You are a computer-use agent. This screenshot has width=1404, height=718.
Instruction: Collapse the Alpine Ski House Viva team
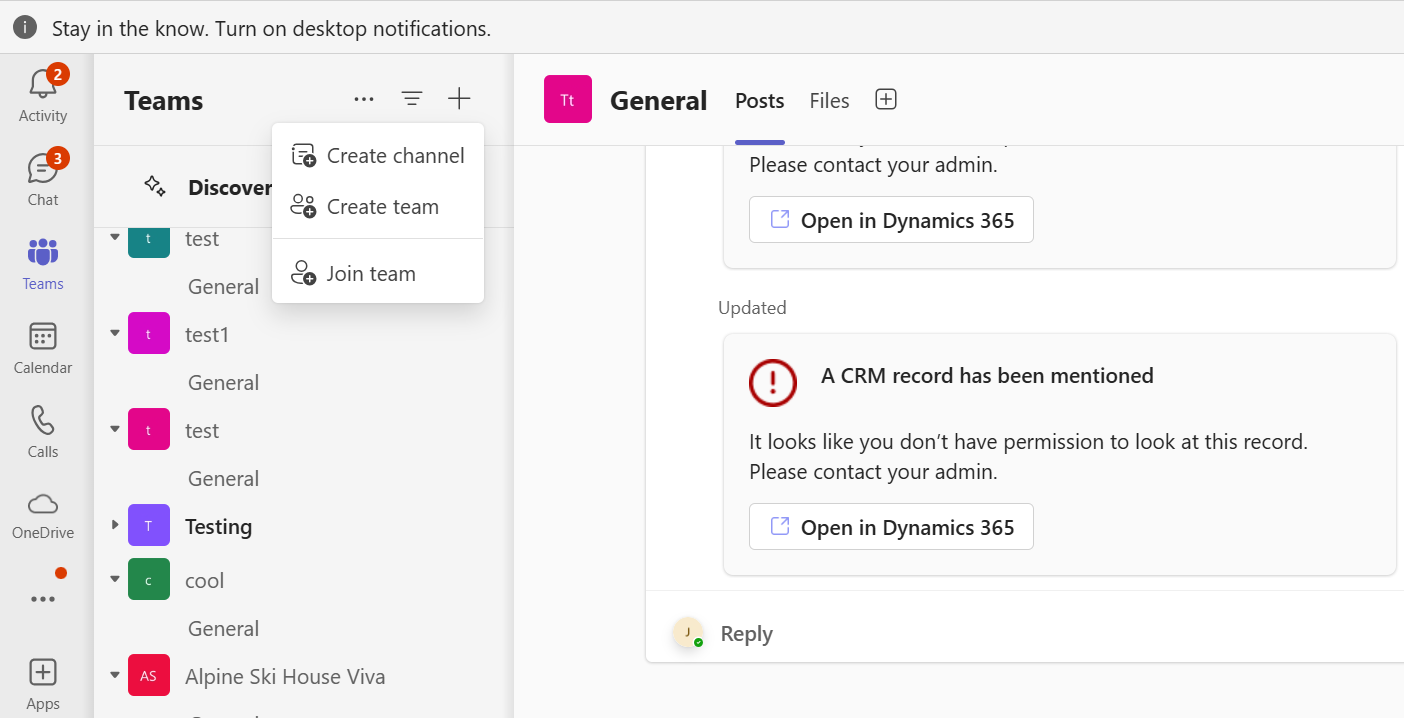pos(115,676)
